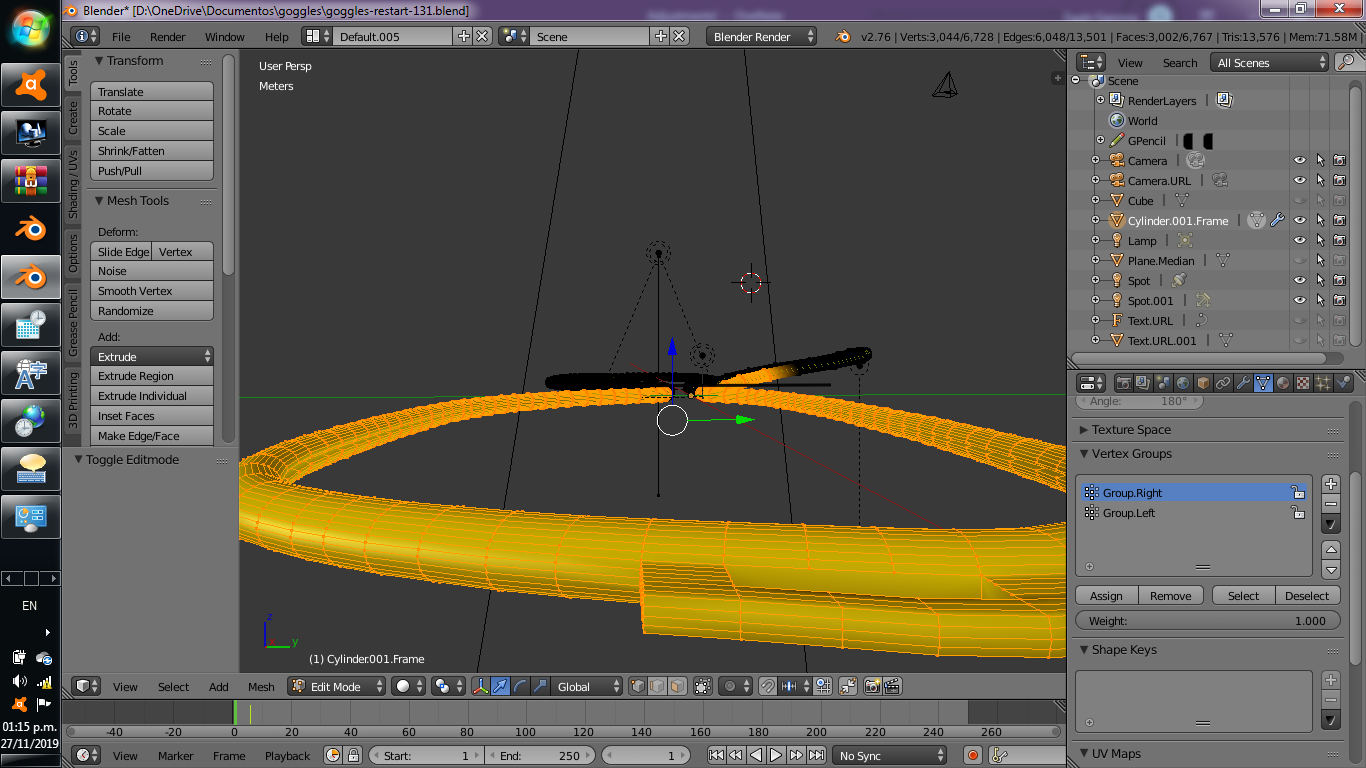Open the Scene properties tab
The height and width of the screenshot is (768, 1366).
1163,383
